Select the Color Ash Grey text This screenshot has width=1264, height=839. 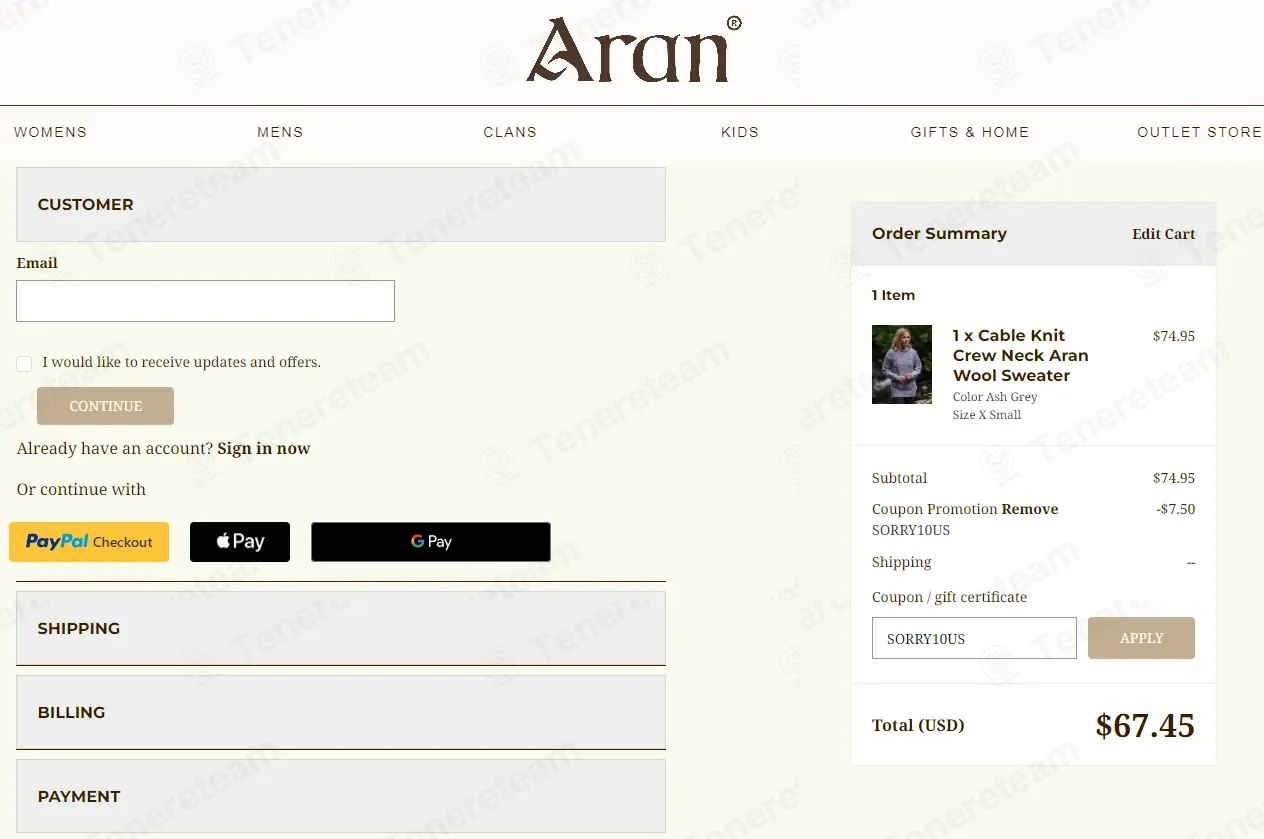(x=995, y=397)
